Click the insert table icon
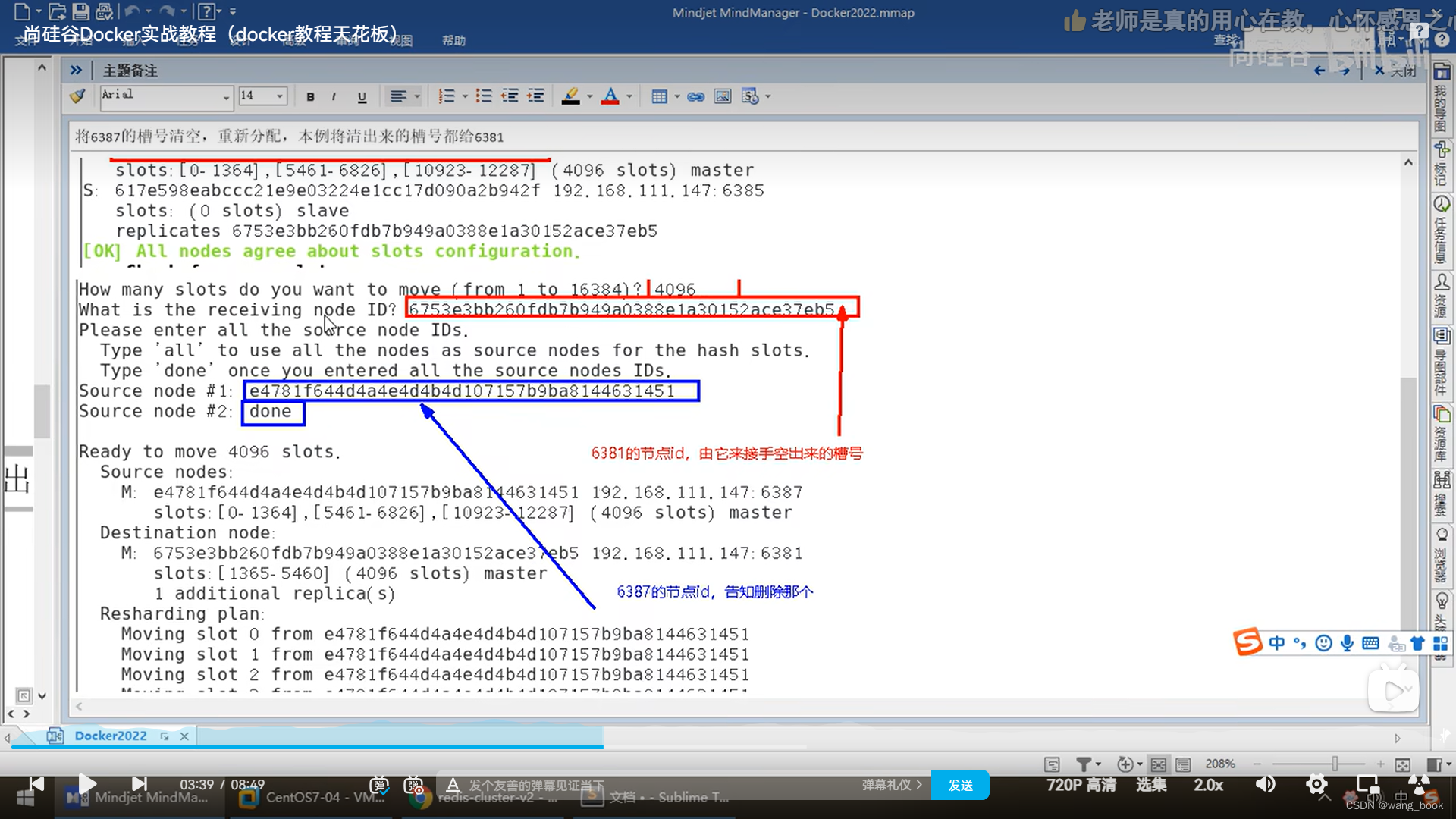This screenshot has height=819, width=1456. coord(659,96)
